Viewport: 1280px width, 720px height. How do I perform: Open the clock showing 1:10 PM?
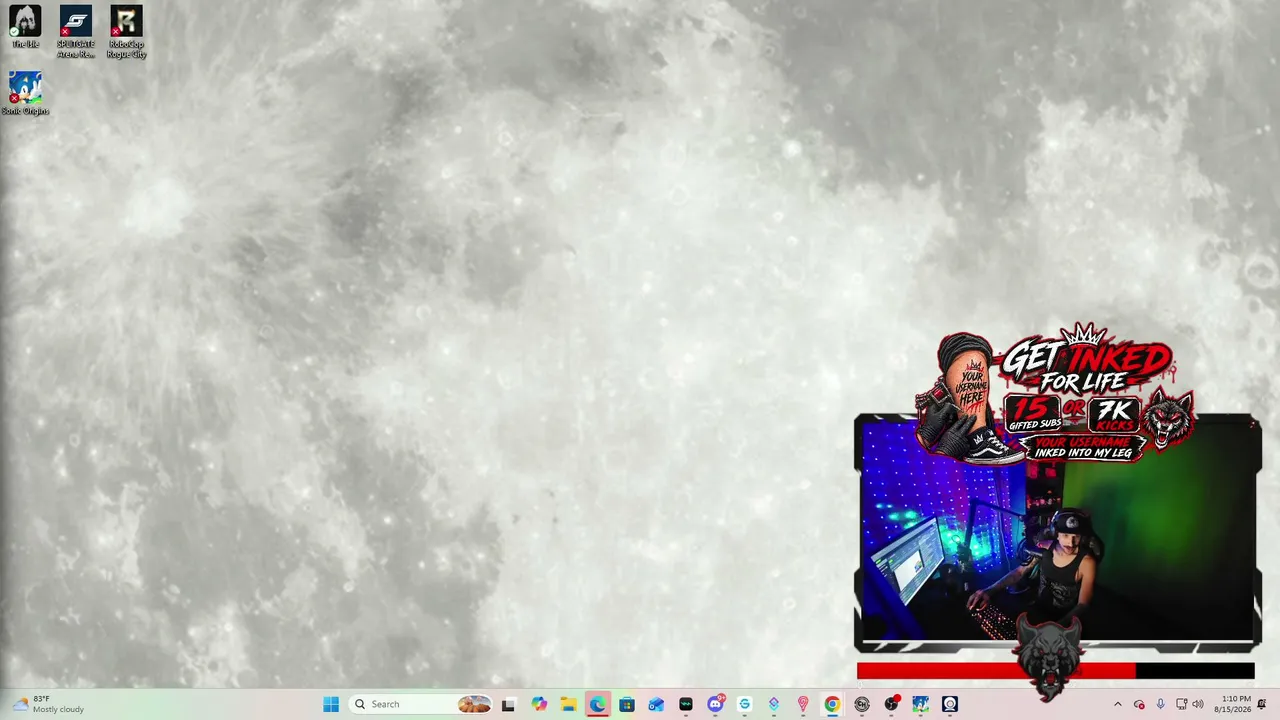point(1232,704)
